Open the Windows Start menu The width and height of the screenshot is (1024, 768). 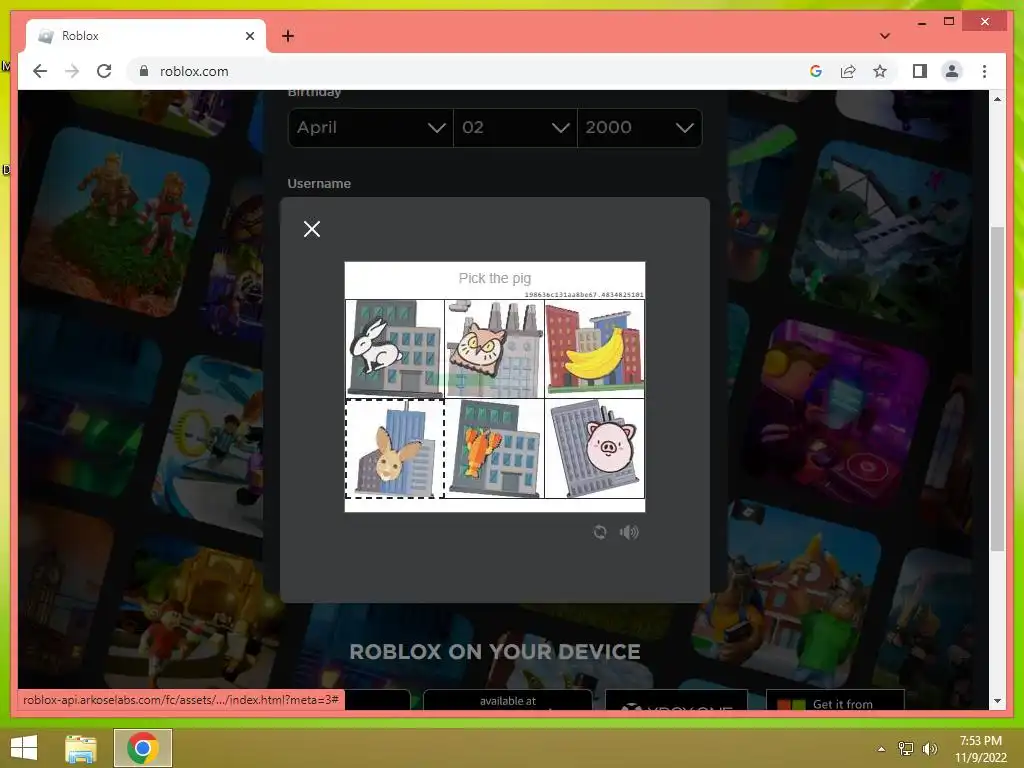click(x=24, y=748)
